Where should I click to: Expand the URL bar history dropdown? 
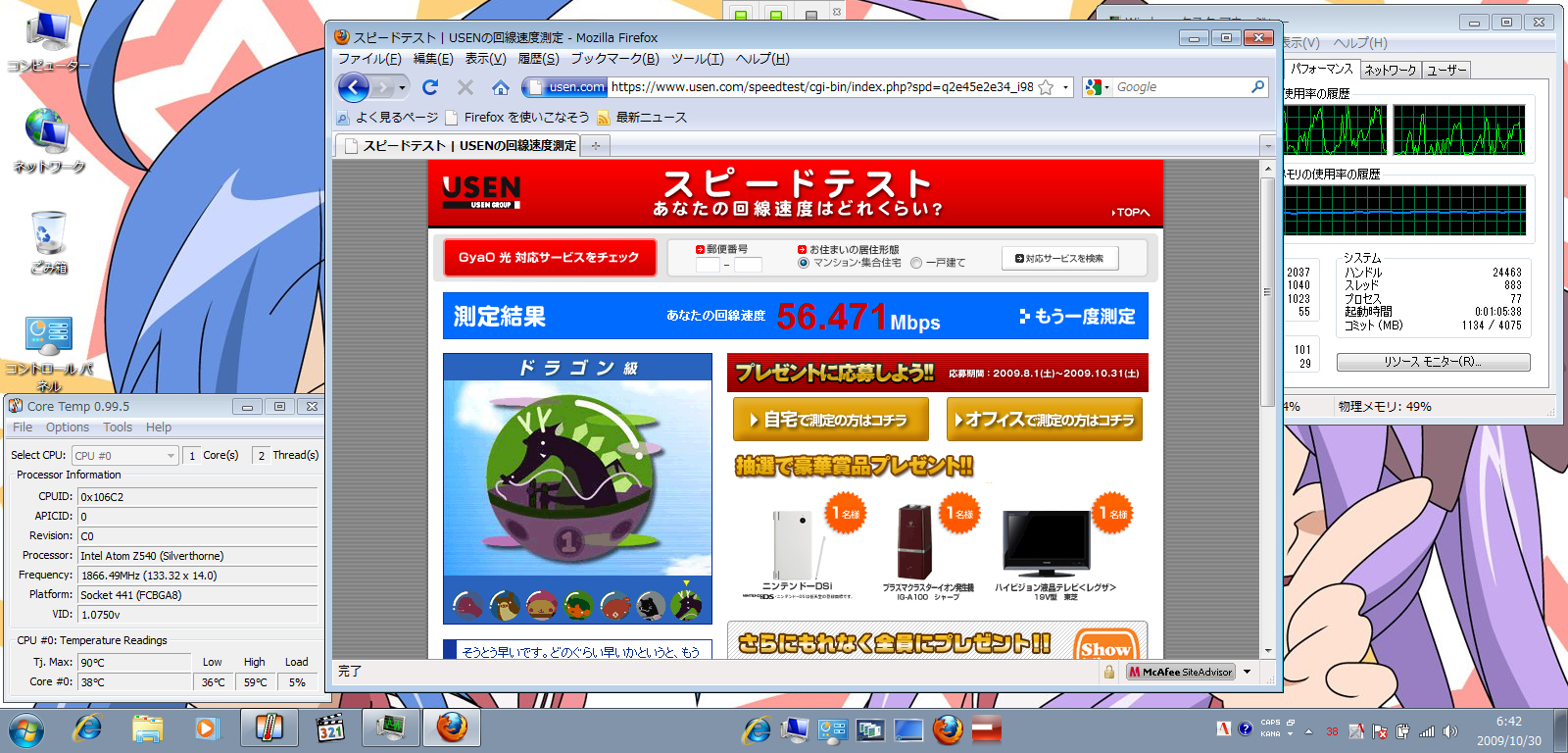click(1065, 87)
